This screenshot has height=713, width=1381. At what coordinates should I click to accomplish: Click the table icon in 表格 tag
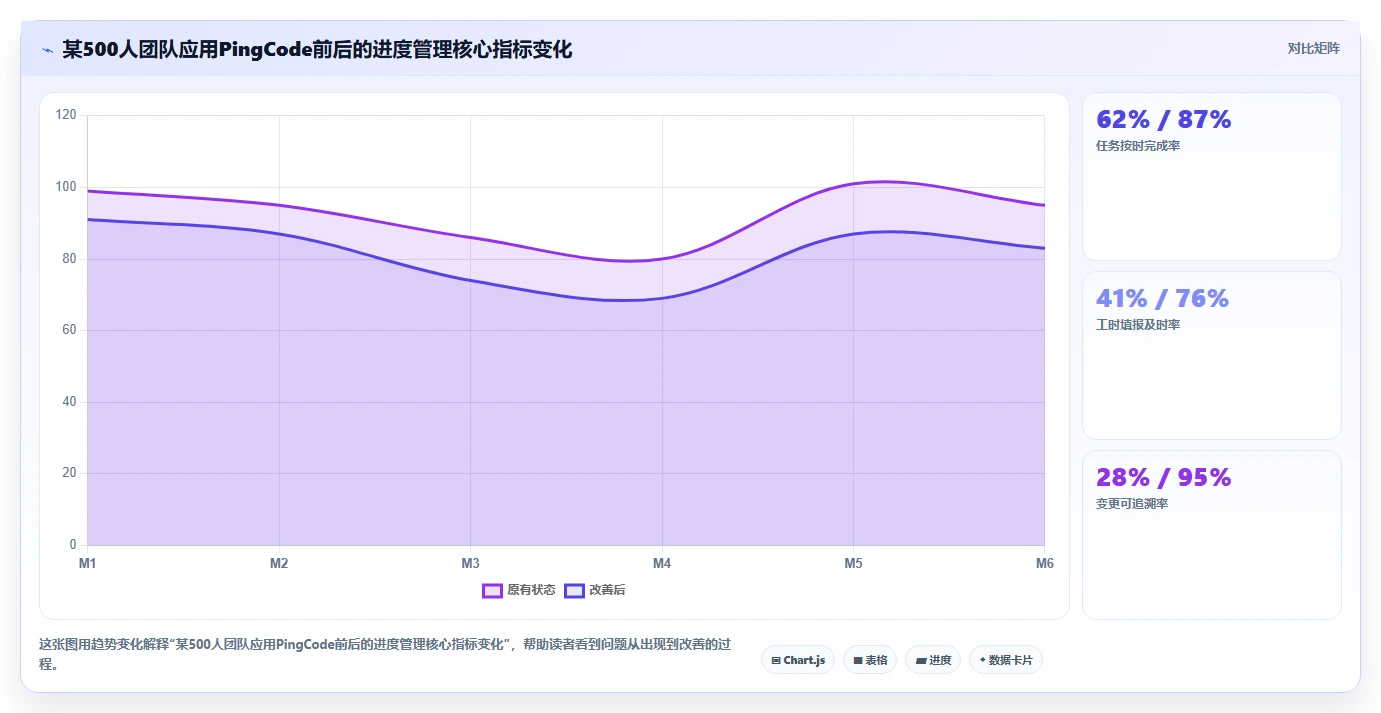coord(858,661)
